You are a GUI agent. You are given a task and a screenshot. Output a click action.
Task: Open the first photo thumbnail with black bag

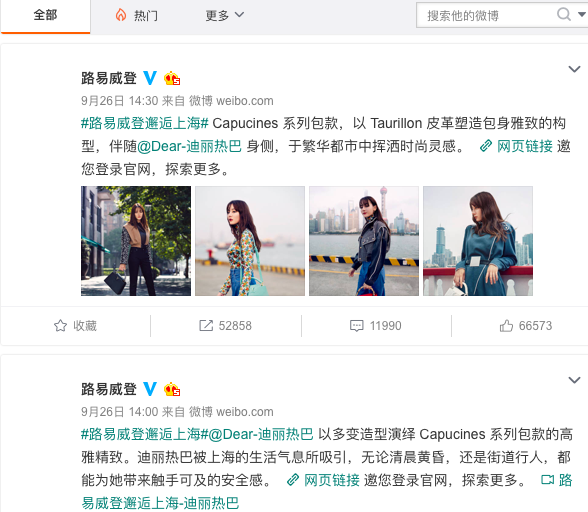click(x=136, y=241)
